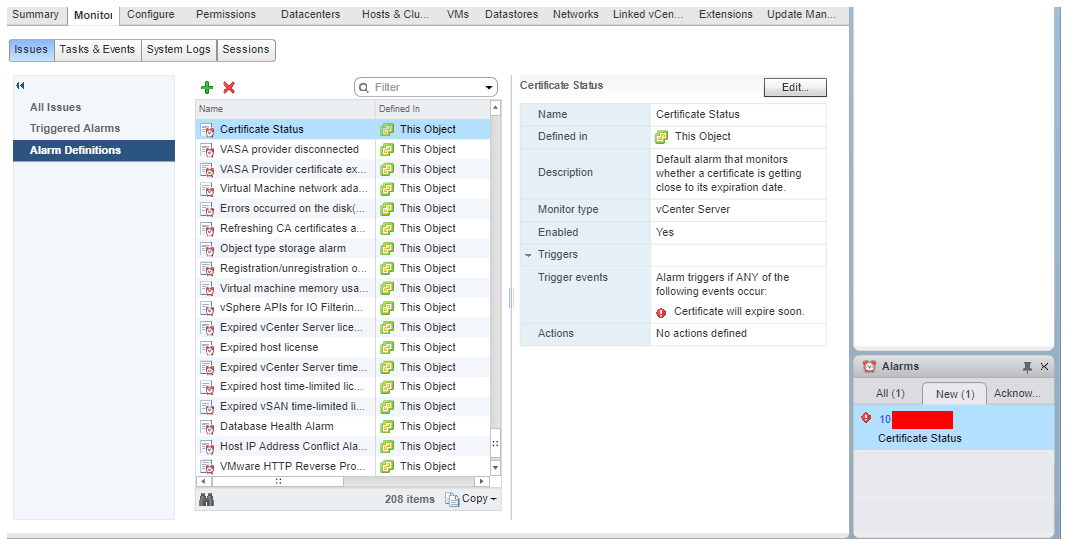1078x560 pixels.
Task: Click horizontal scrollbar left arrow
Action: click(203, 482)
